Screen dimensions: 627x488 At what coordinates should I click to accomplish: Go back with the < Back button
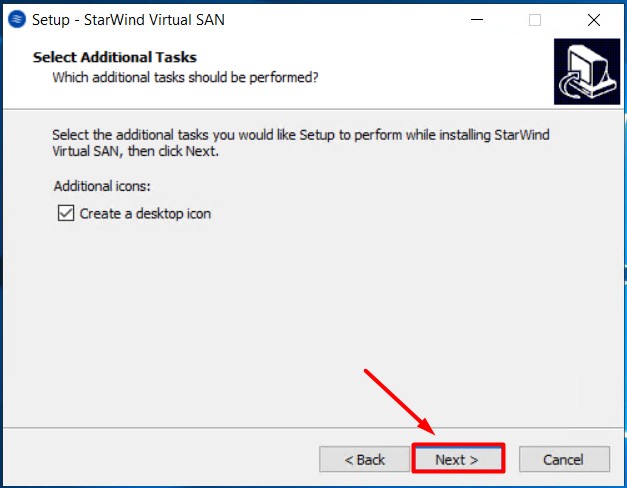364,459
